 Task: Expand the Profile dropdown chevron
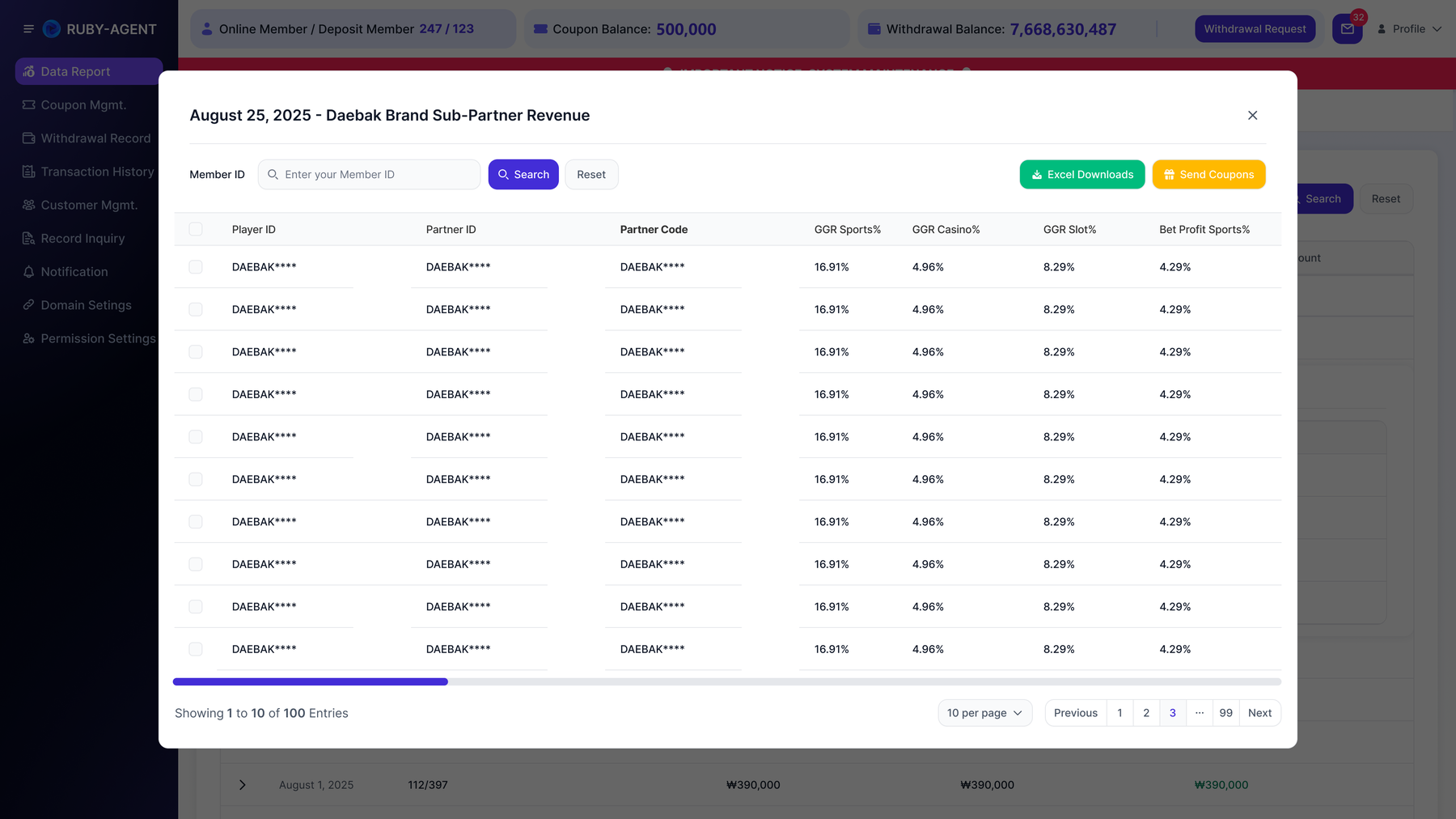(x=1437, y=29)
